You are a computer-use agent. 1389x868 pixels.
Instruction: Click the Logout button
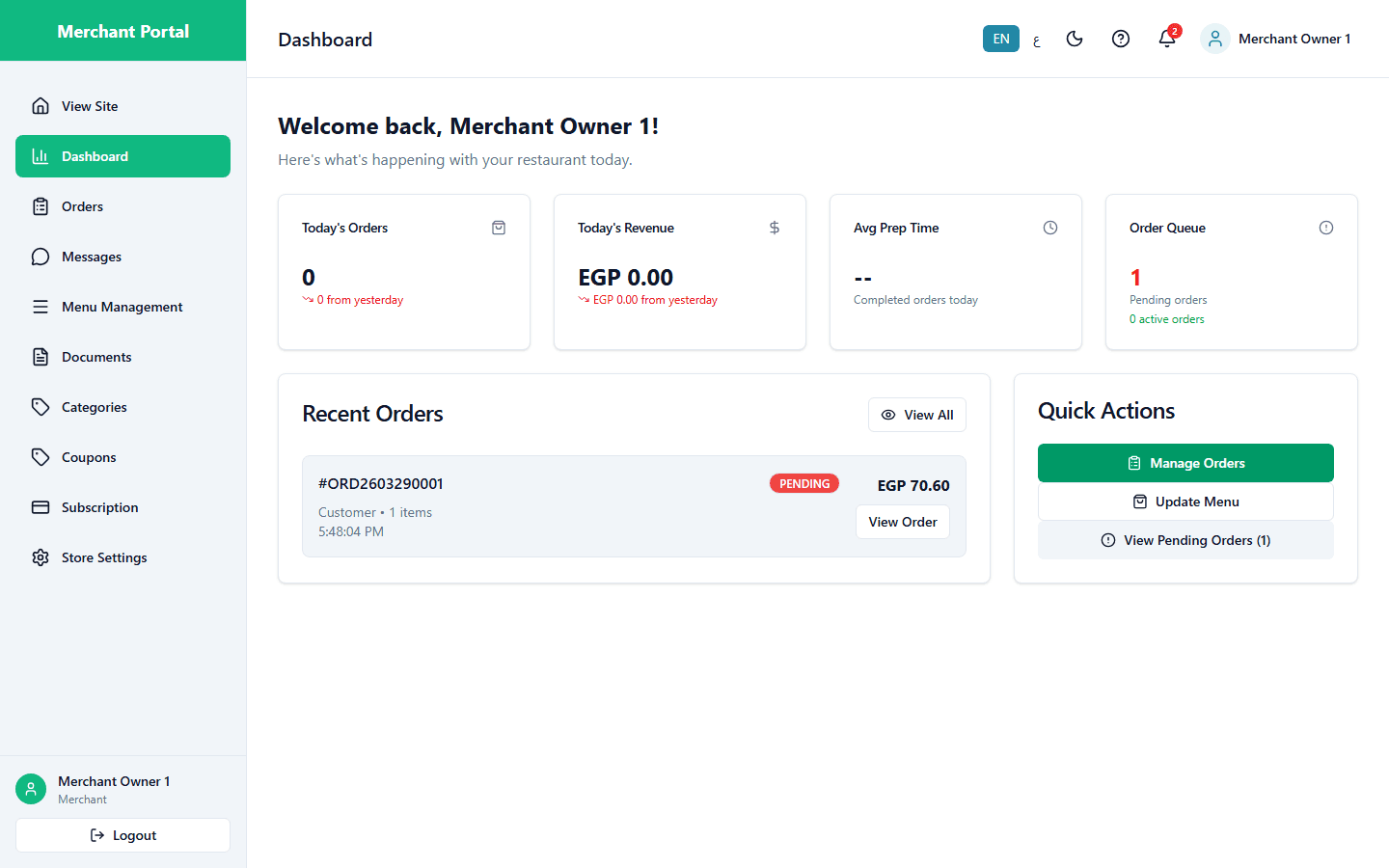123,835
